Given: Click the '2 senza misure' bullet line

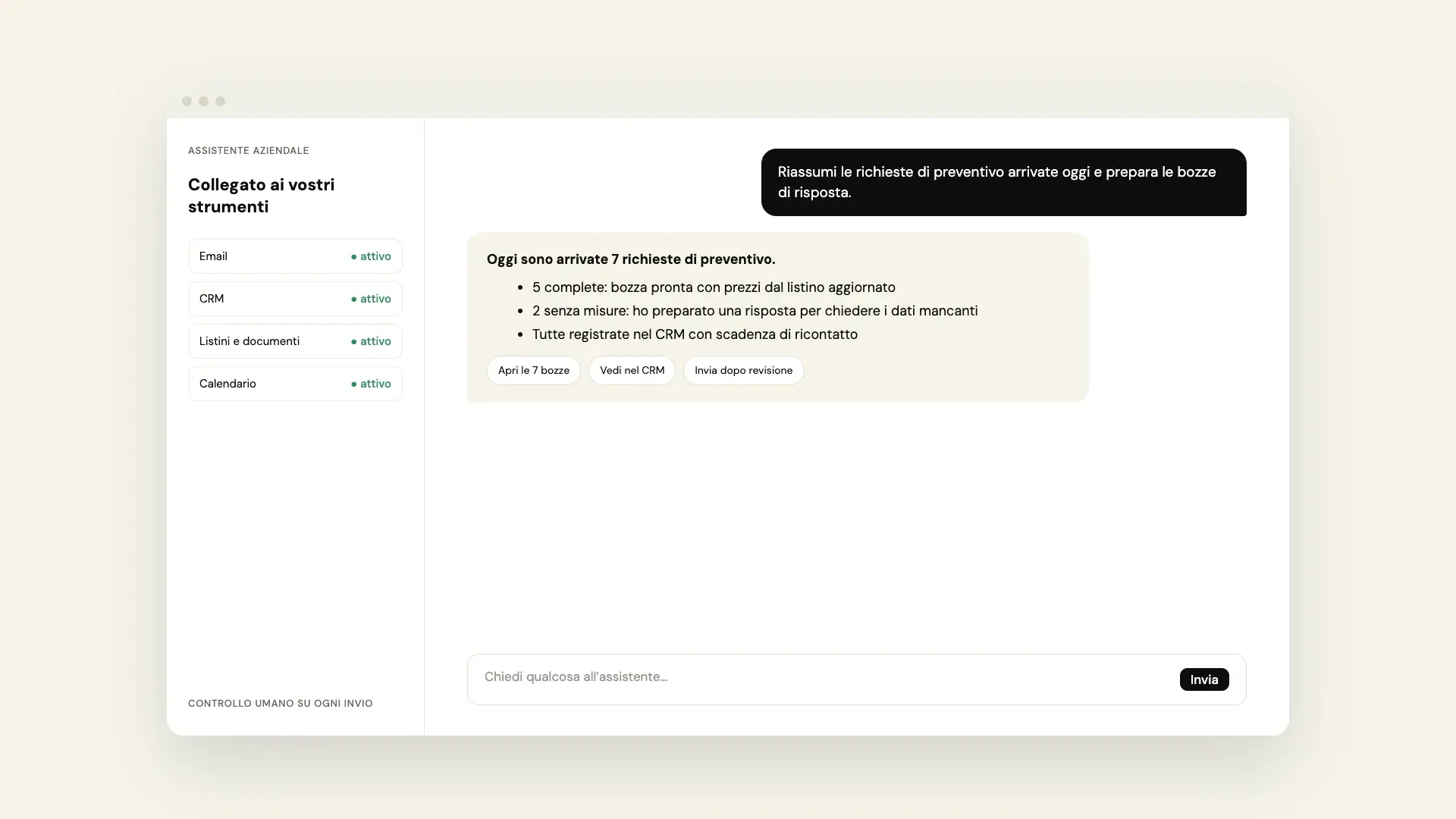Looking at the screenshot, I should pos(755,311).
